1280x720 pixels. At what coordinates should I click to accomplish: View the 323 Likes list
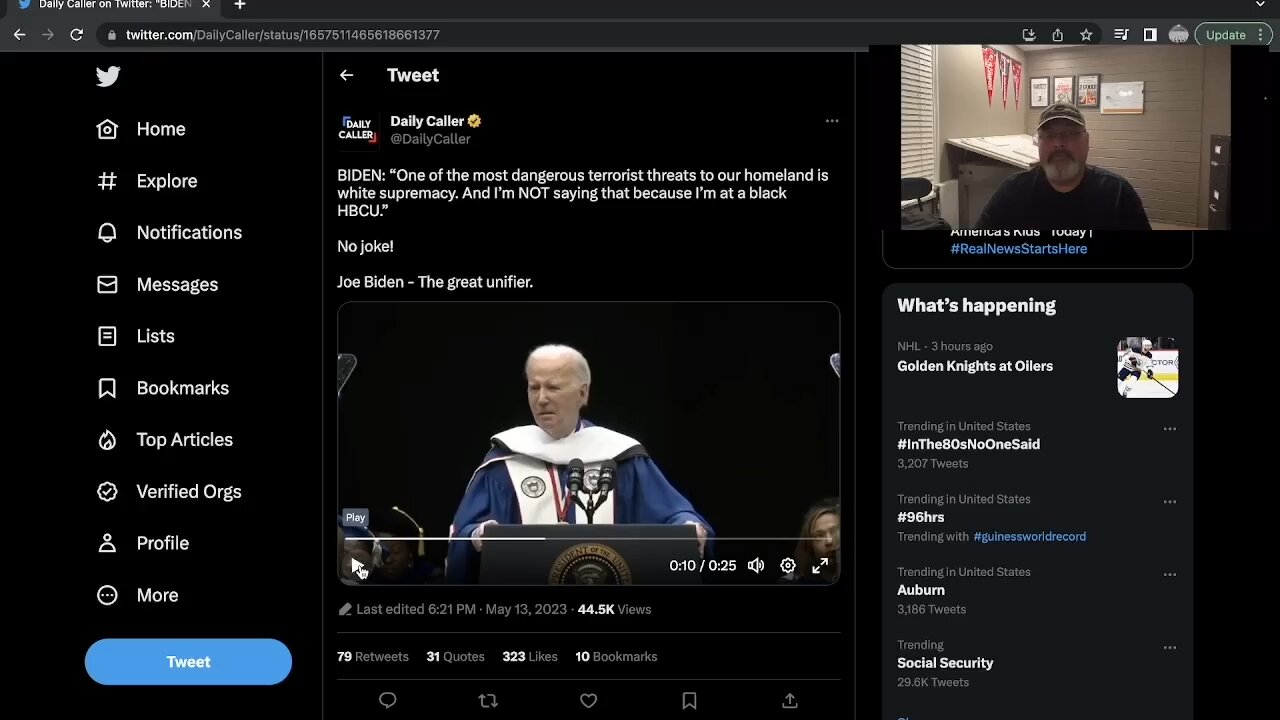pyautogui.click(x=530, y=657)
